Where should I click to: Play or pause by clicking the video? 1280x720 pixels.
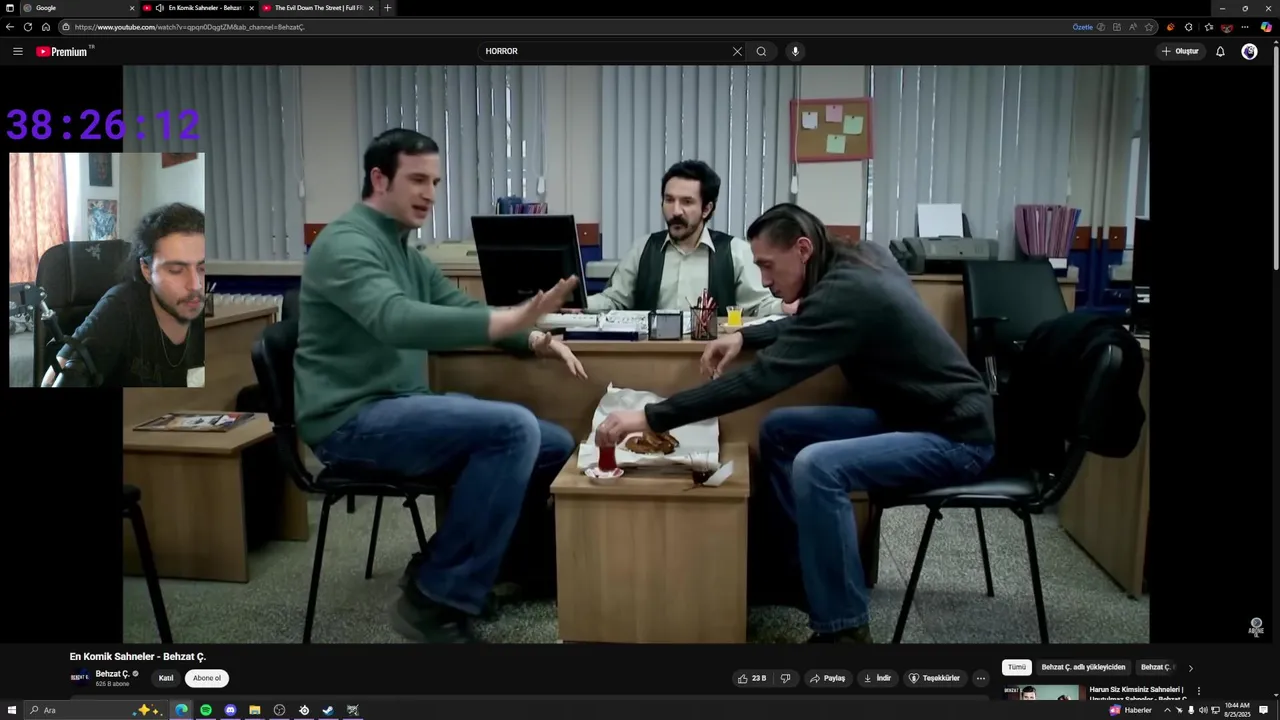coord(636,354)
